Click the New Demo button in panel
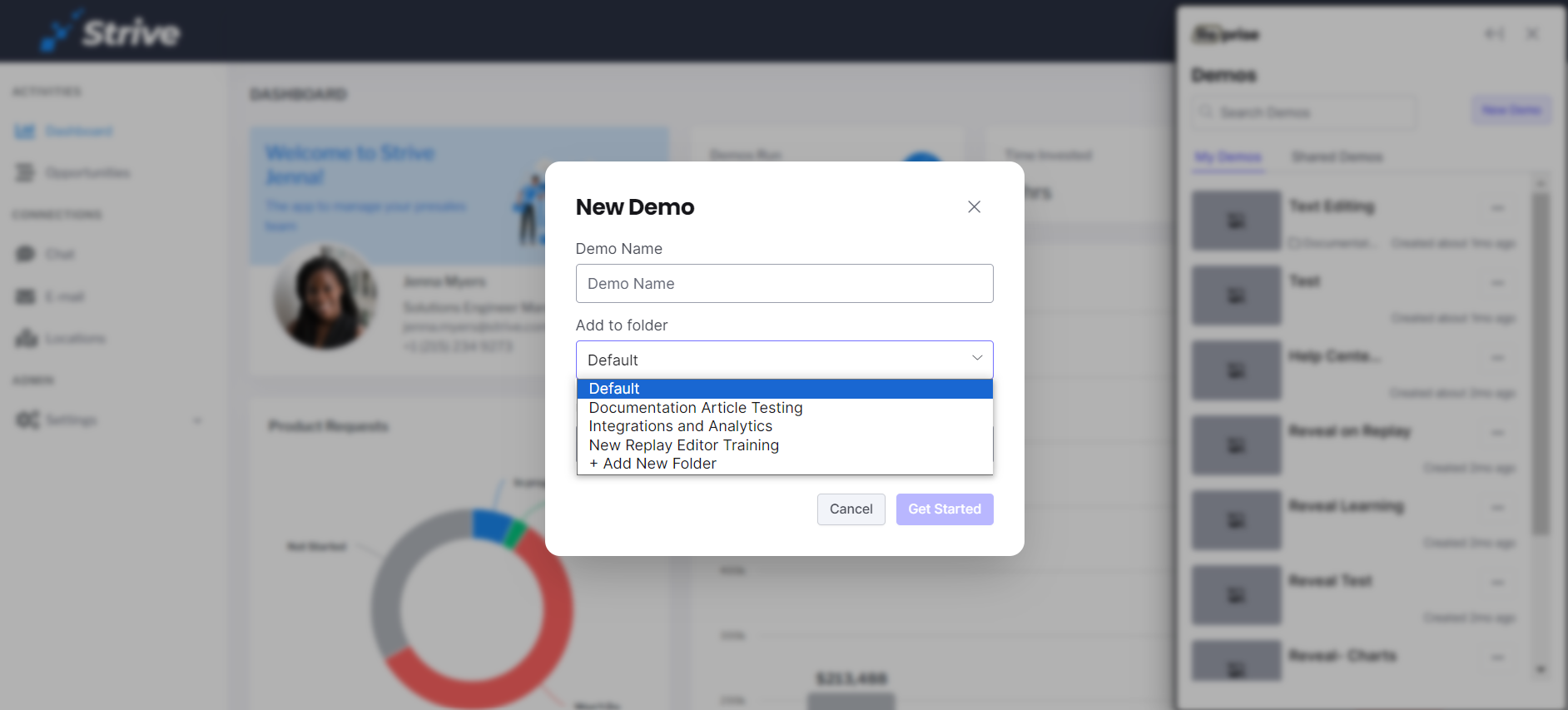This screenshot has width=1568, height=710. pyautogui.click(x=1511, y=110)
